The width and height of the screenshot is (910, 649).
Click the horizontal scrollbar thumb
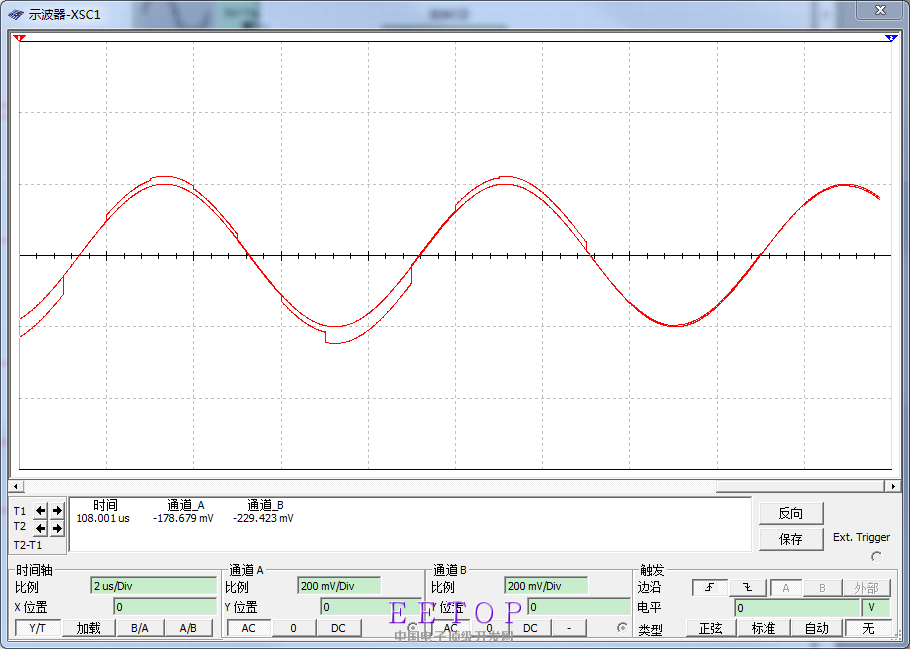[x=800, y=486]
